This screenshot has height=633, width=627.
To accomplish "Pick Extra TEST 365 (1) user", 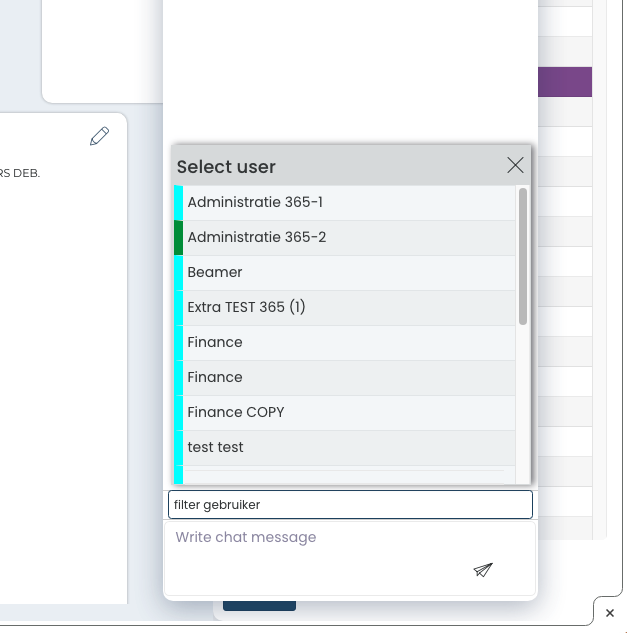I will (344, 308).
